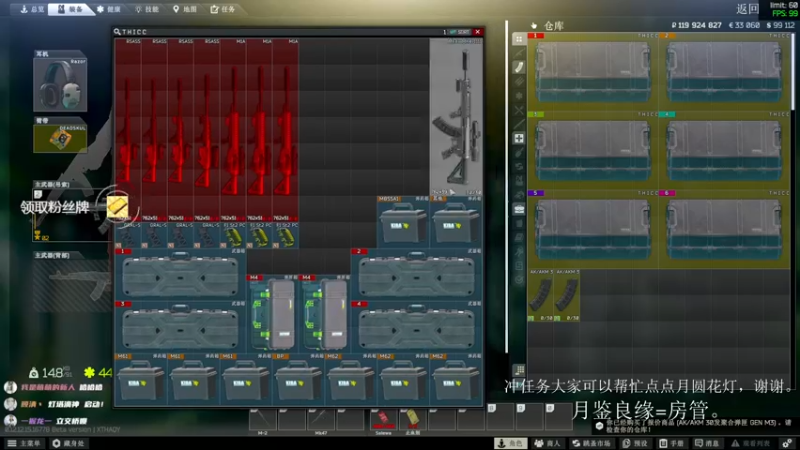Open the 手册 handbook
This screenshot has height=450, width=800.
(671, 443)
